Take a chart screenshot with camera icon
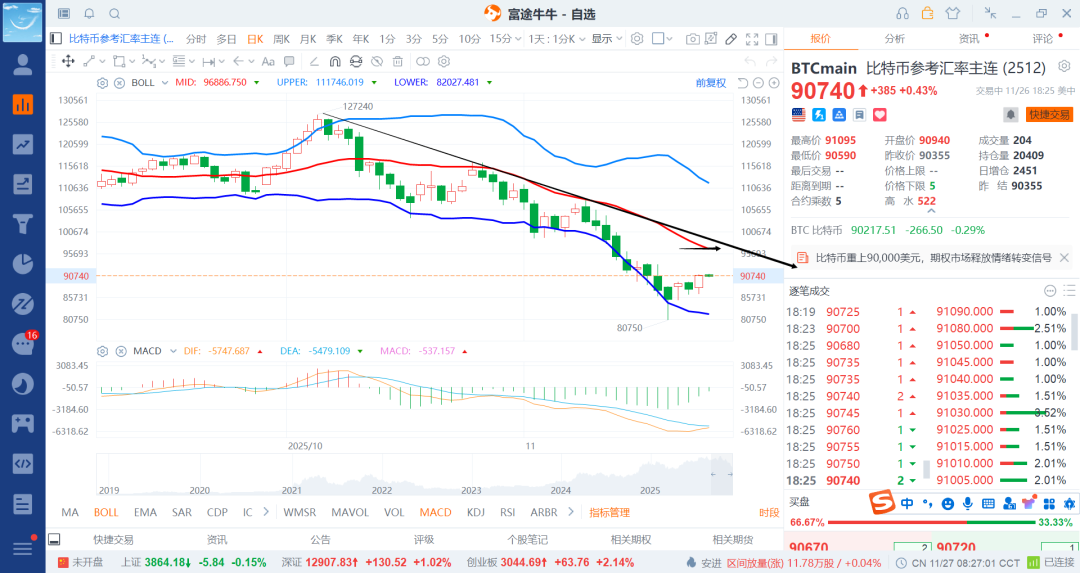 click(693, 39)
